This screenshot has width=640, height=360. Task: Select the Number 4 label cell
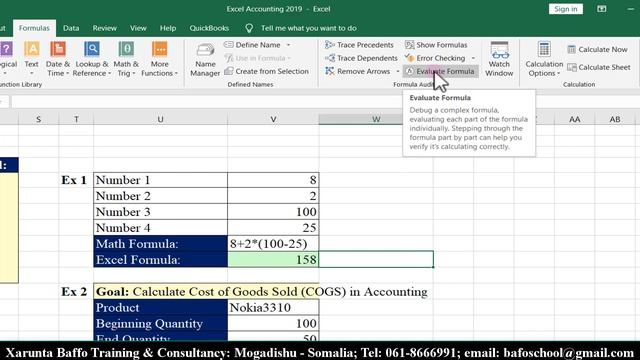pos(160,228)
